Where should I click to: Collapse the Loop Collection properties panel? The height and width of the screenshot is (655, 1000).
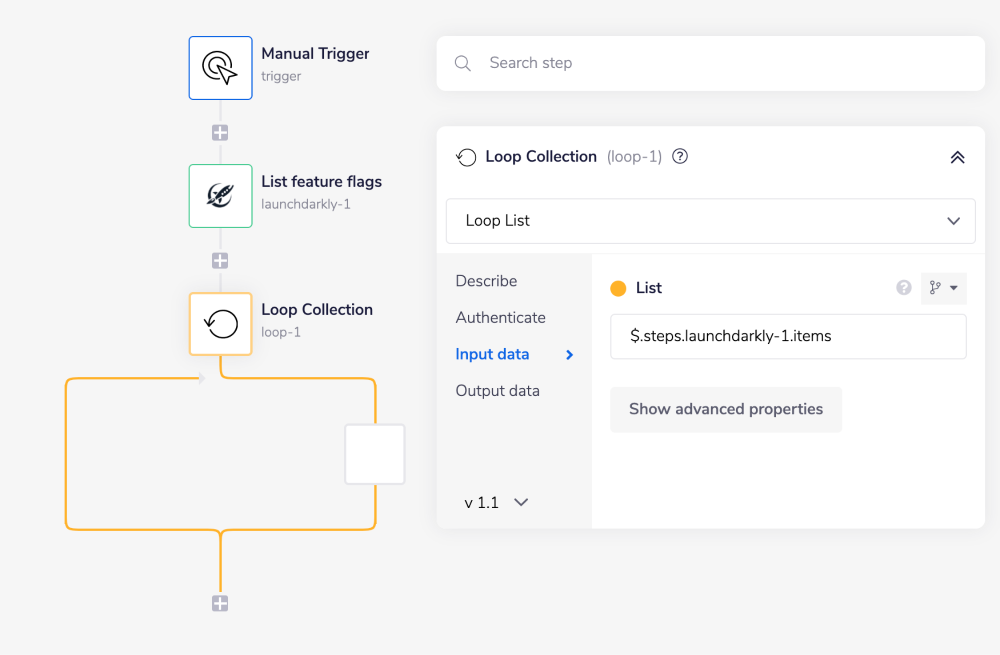[957, 157]
